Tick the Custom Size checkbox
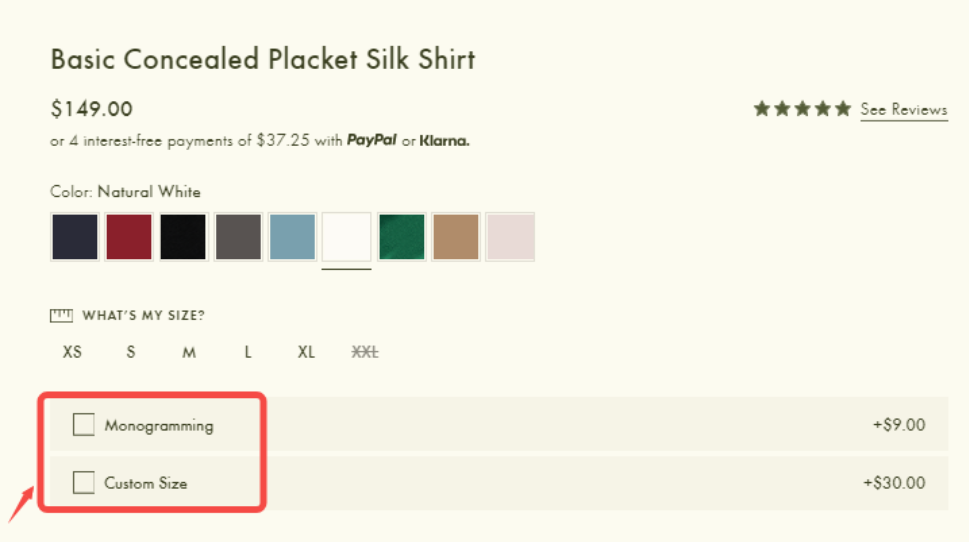 [x=83, y=483]
